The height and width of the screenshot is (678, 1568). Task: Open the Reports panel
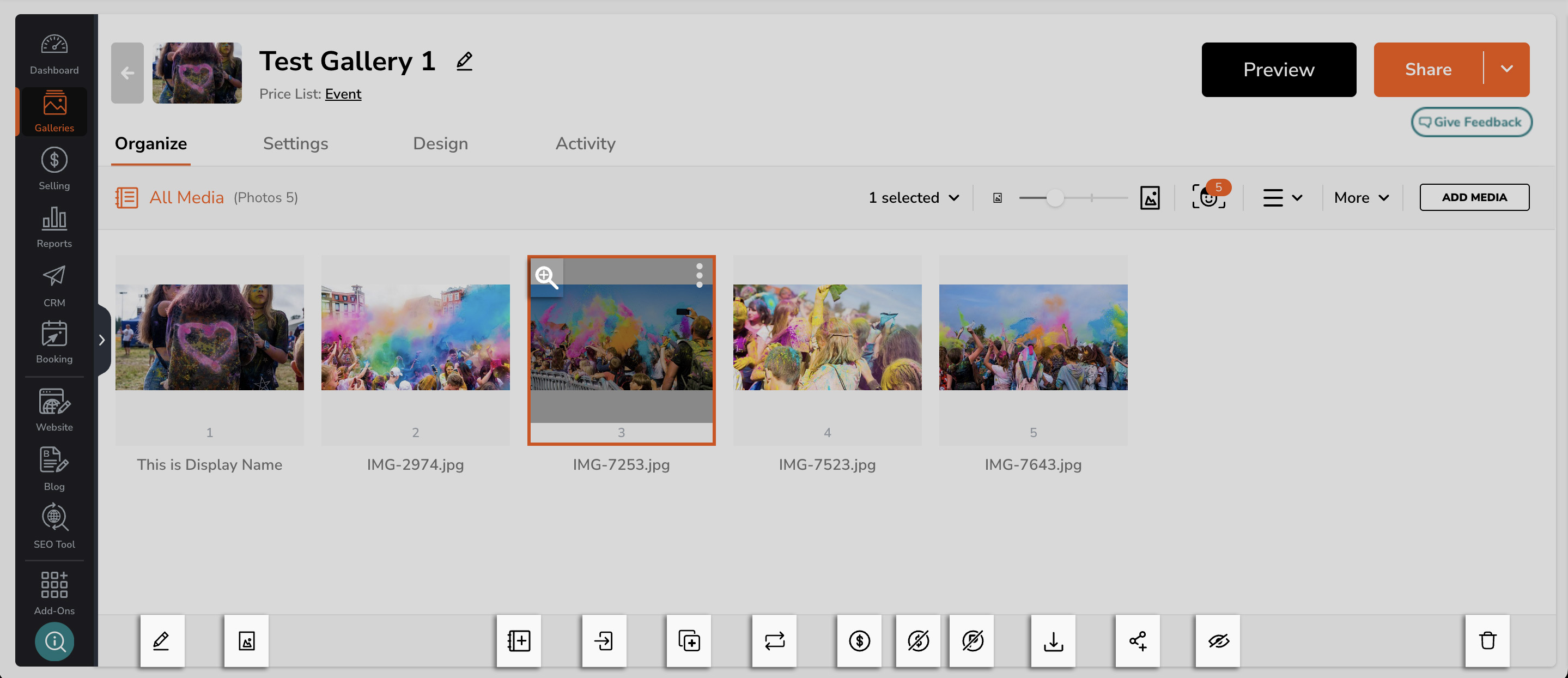[54, 227]
